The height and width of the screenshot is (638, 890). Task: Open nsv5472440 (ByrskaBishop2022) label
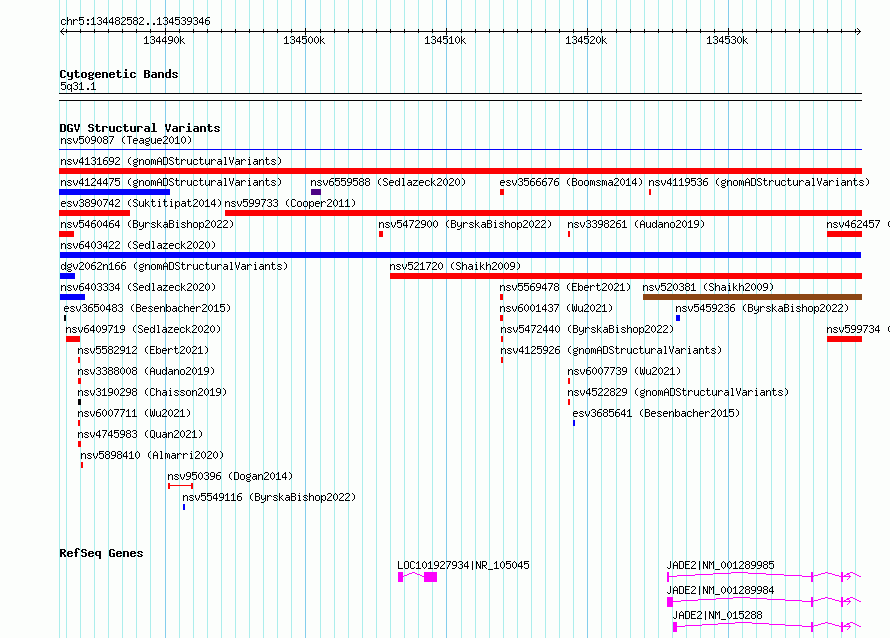[x=586, y=329]
